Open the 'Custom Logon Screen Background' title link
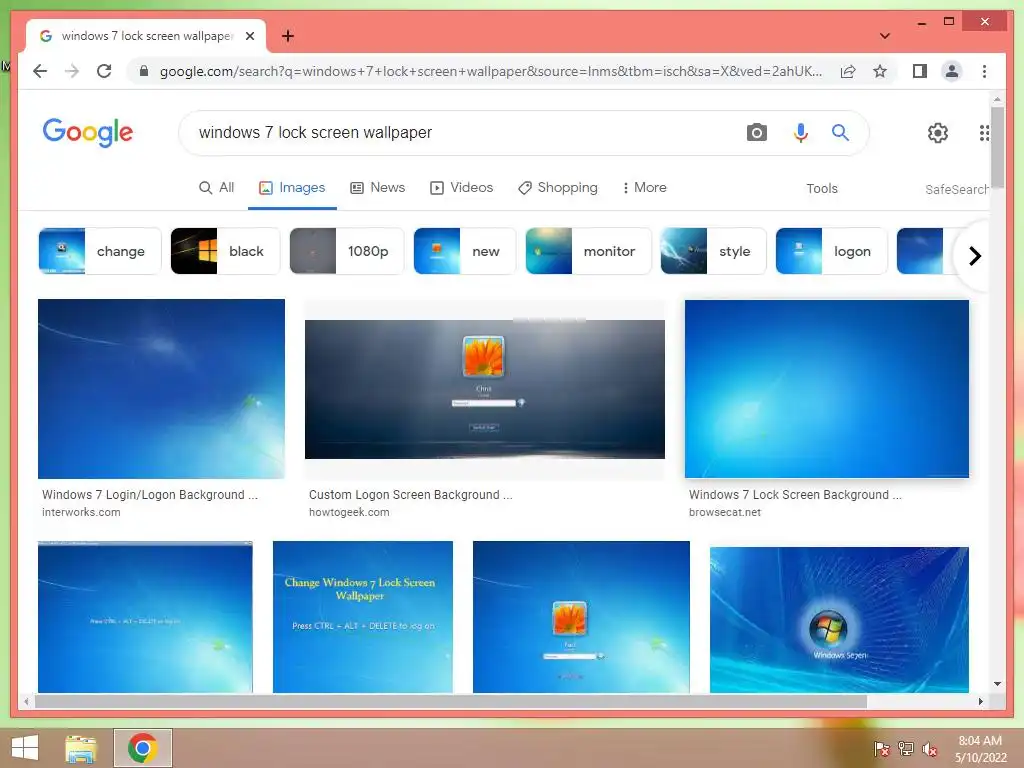This screenshot has height=768, width=1024. click(411, 495)
